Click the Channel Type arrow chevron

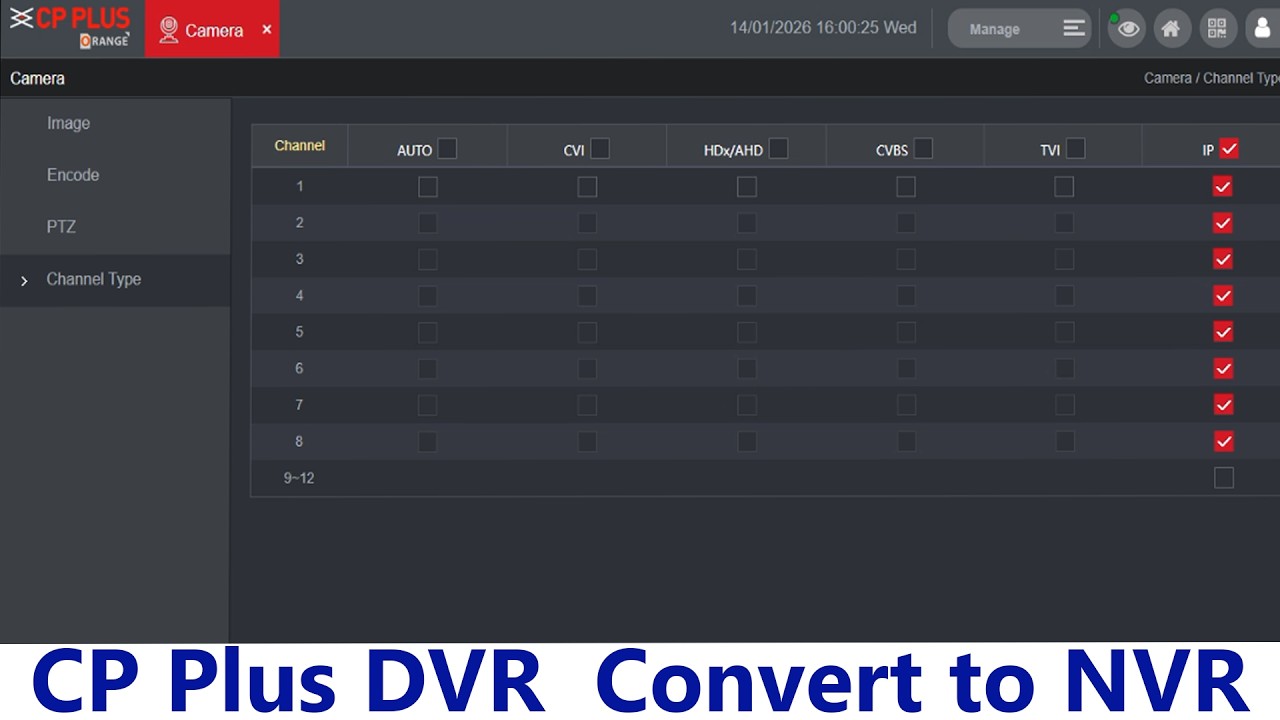coord(24,281)
